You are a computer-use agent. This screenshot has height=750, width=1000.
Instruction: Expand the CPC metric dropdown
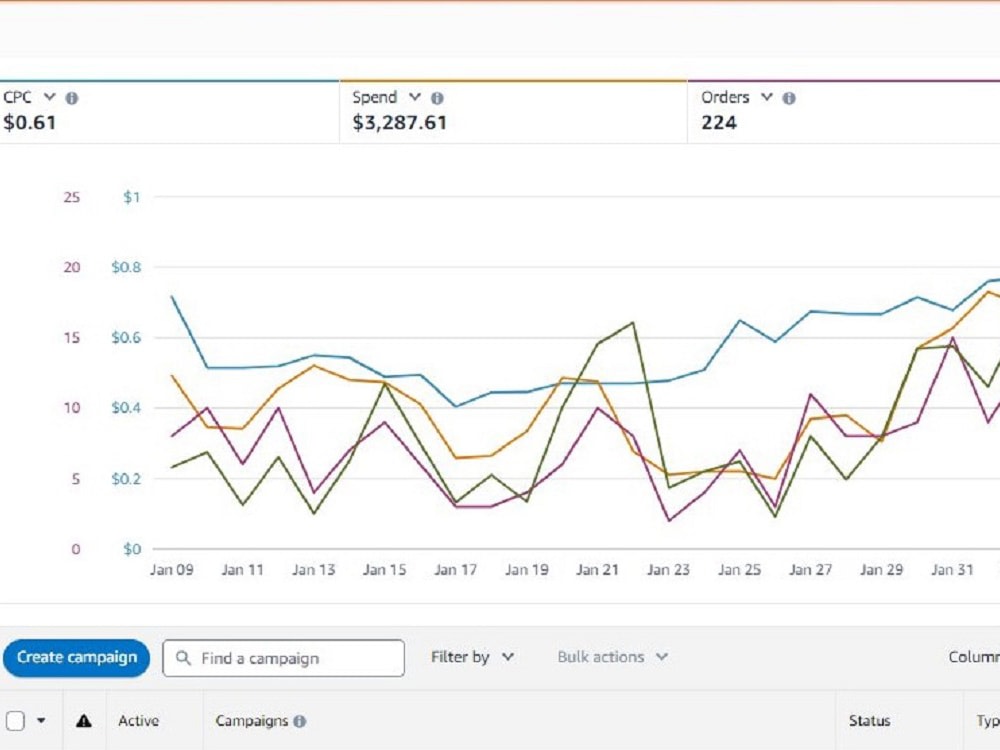point(49,97)
